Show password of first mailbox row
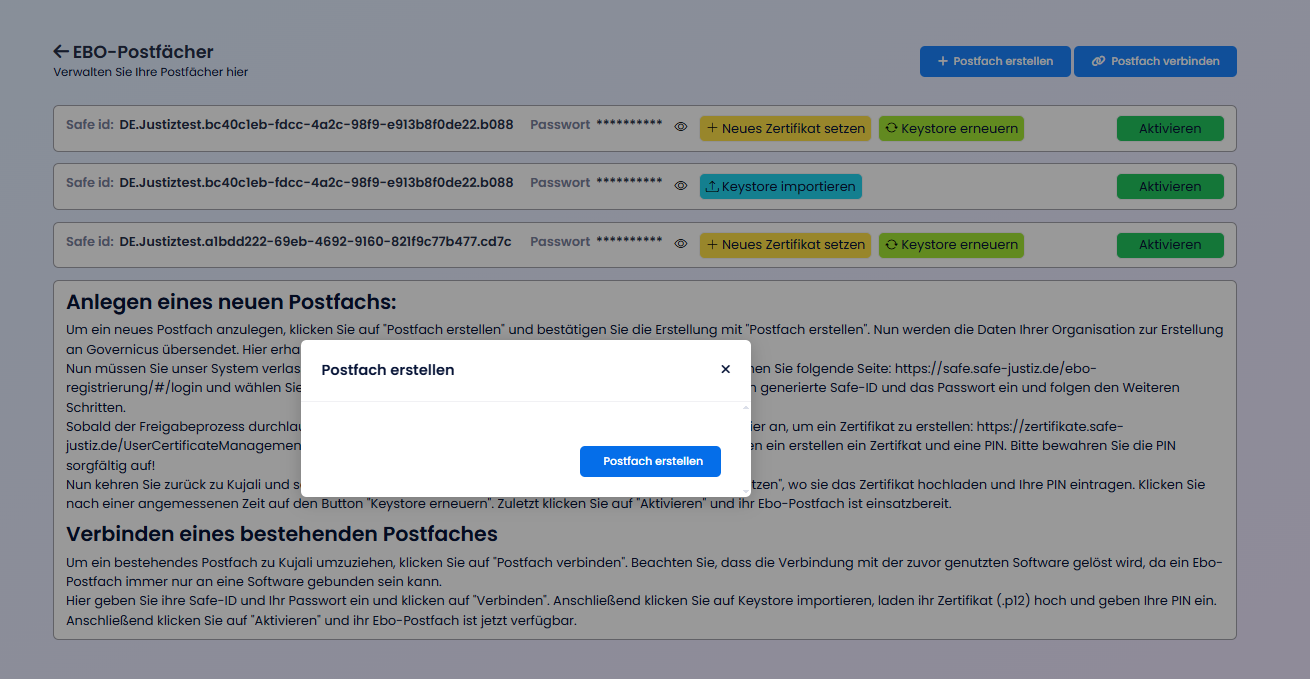This screenshot has height=679, width=1310. click(x=681, y=128)
